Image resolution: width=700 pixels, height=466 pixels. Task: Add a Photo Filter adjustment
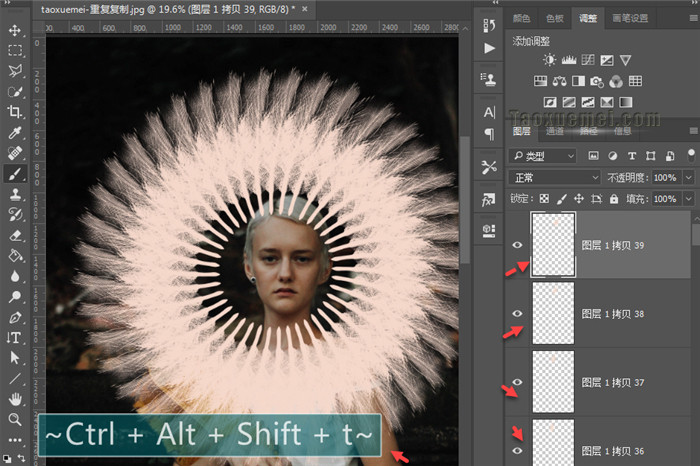[597, 81]
